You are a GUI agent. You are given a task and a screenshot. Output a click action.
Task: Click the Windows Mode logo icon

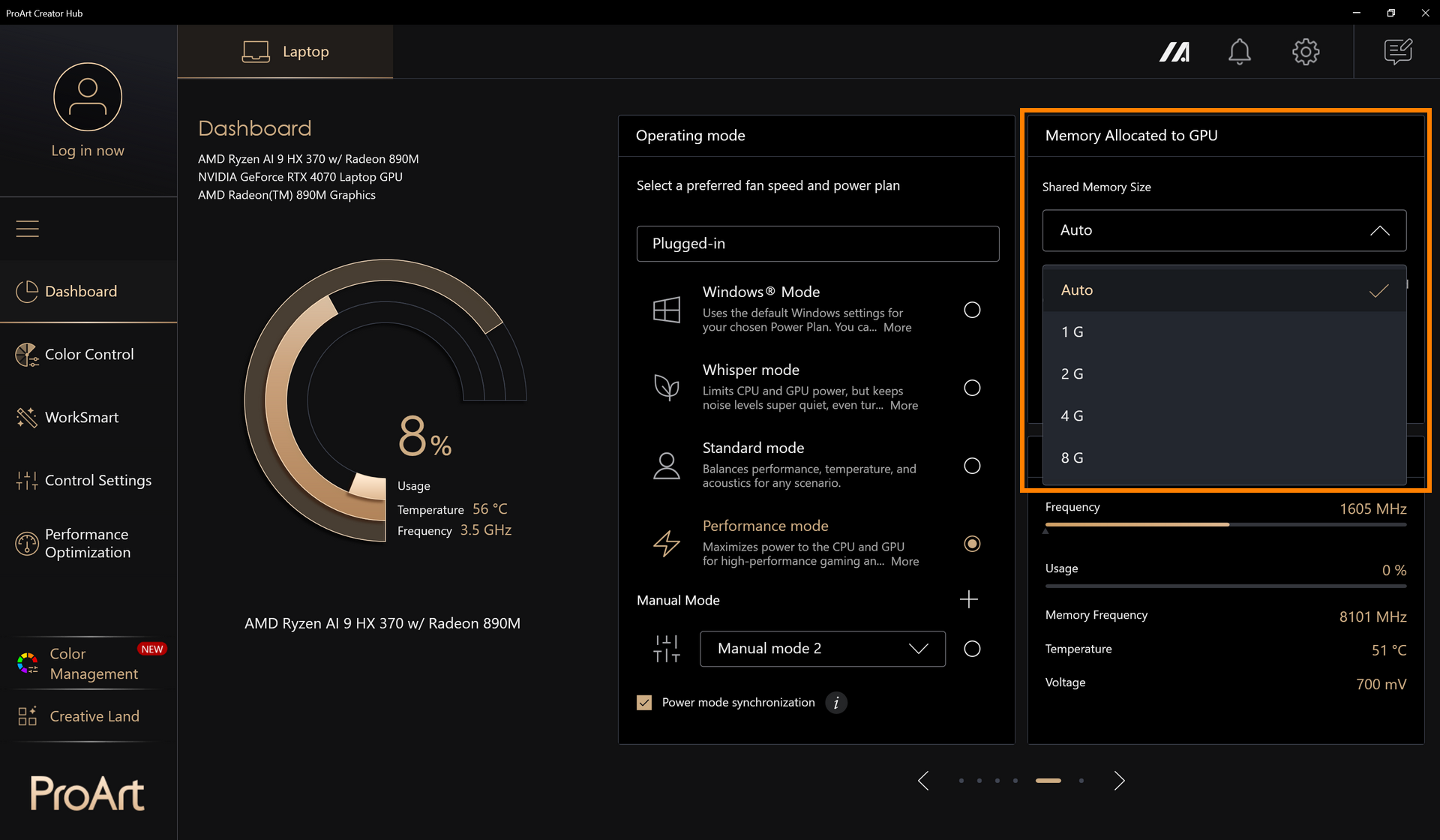pyautogui.click(x=667, y=310)
